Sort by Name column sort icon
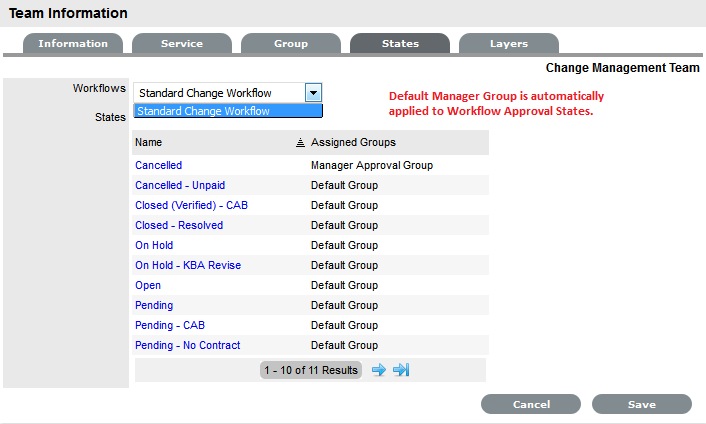 tap(300, 143)
